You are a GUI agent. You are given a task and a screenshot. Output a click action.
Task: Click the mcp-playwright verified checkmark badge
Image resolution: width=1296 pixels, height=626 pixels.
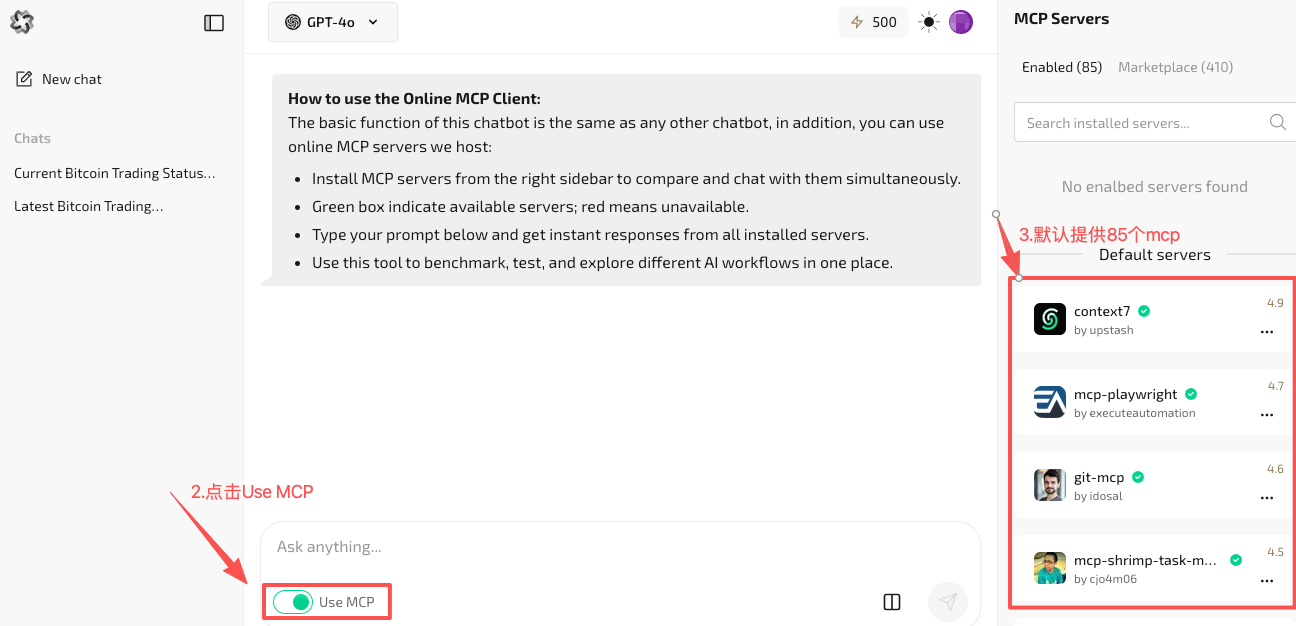pyautogui.click(x=1191, y=394)
